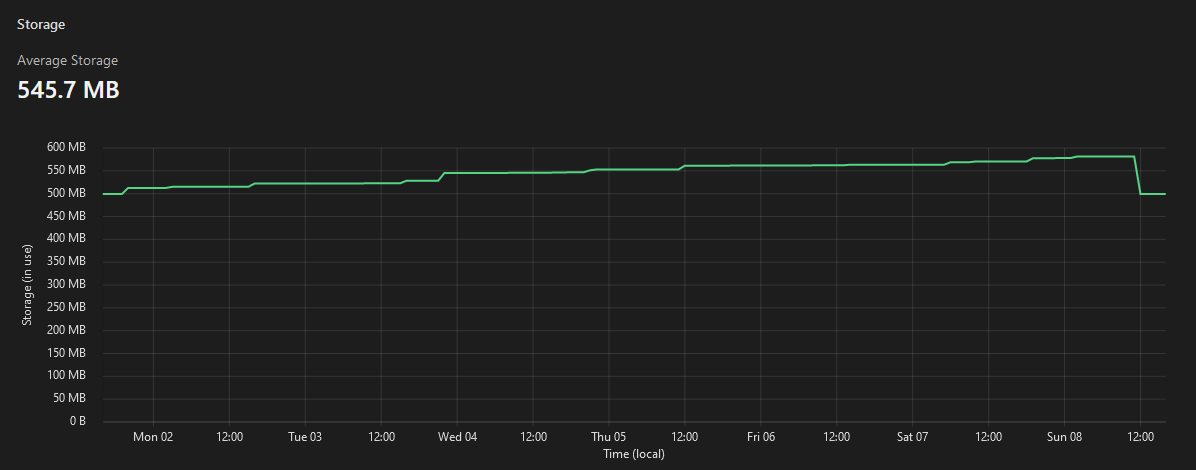Select the Thu 05 time axis tick

tap(608, 438)
